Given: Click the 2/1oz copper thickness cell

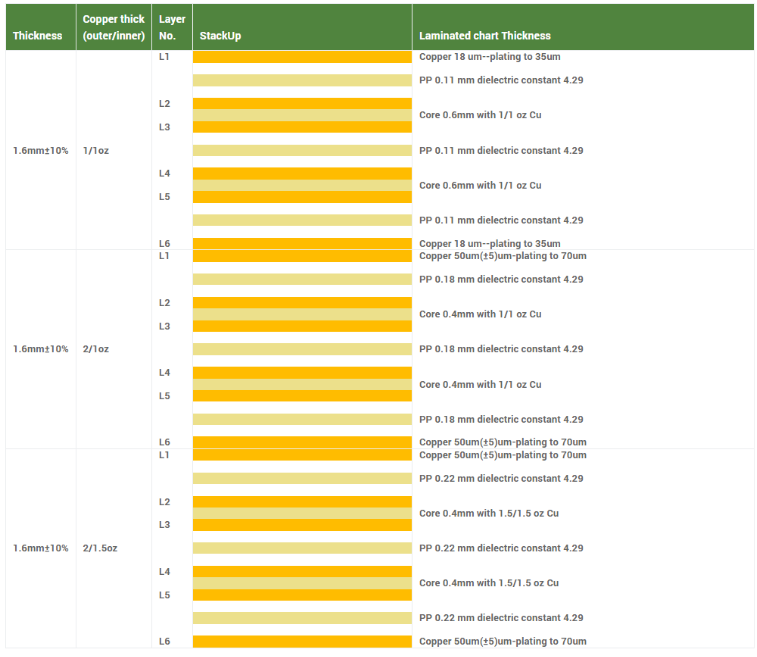Looking at the screenshot, I should (96, 349).
